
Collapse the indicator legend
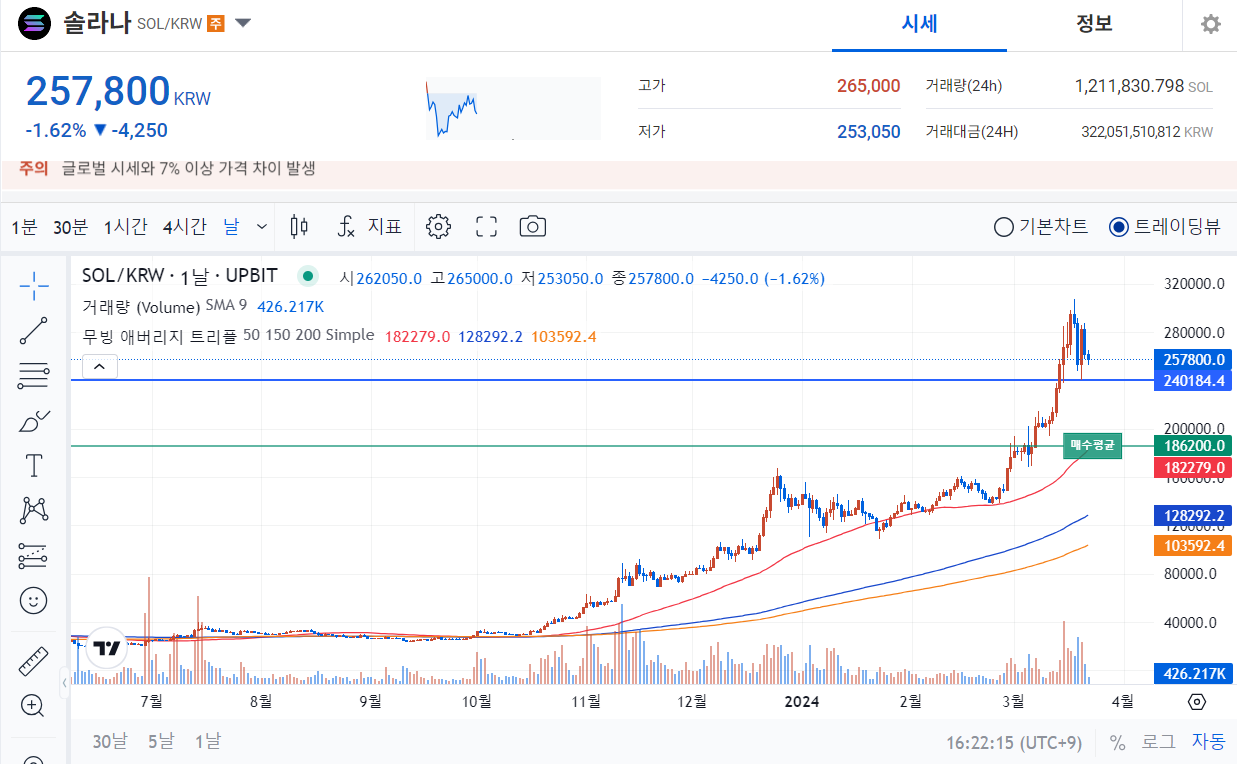[x=99, y=367]
